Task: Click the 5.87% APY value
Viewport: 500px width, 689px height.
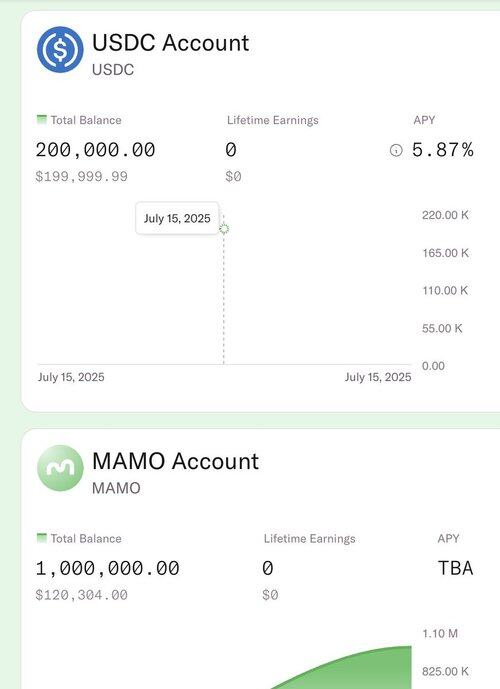Action: [442, 150]
